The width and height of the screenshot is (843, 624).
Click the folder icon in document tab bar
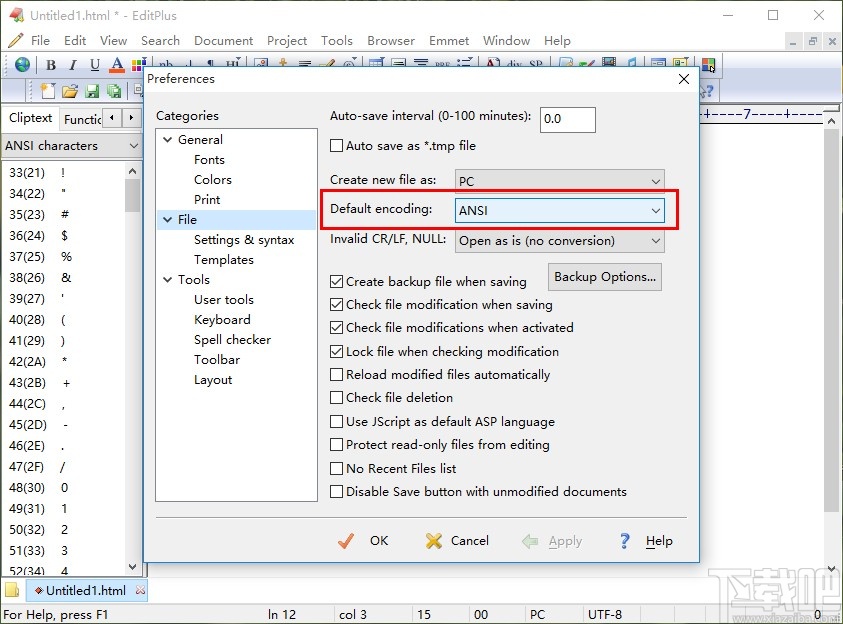(x=12, y=590)
